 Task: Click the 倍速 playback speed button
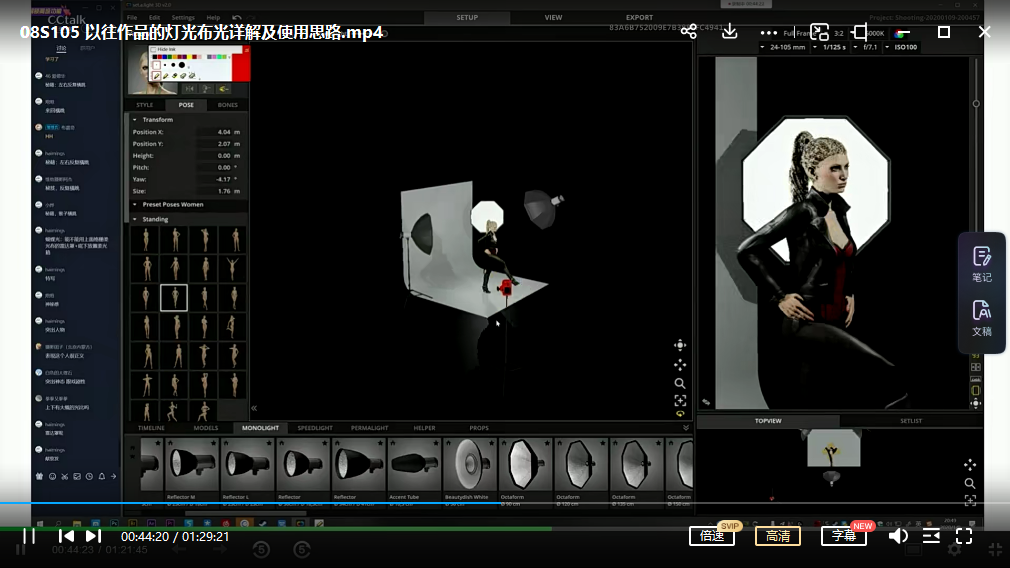(x=712, y=536)
